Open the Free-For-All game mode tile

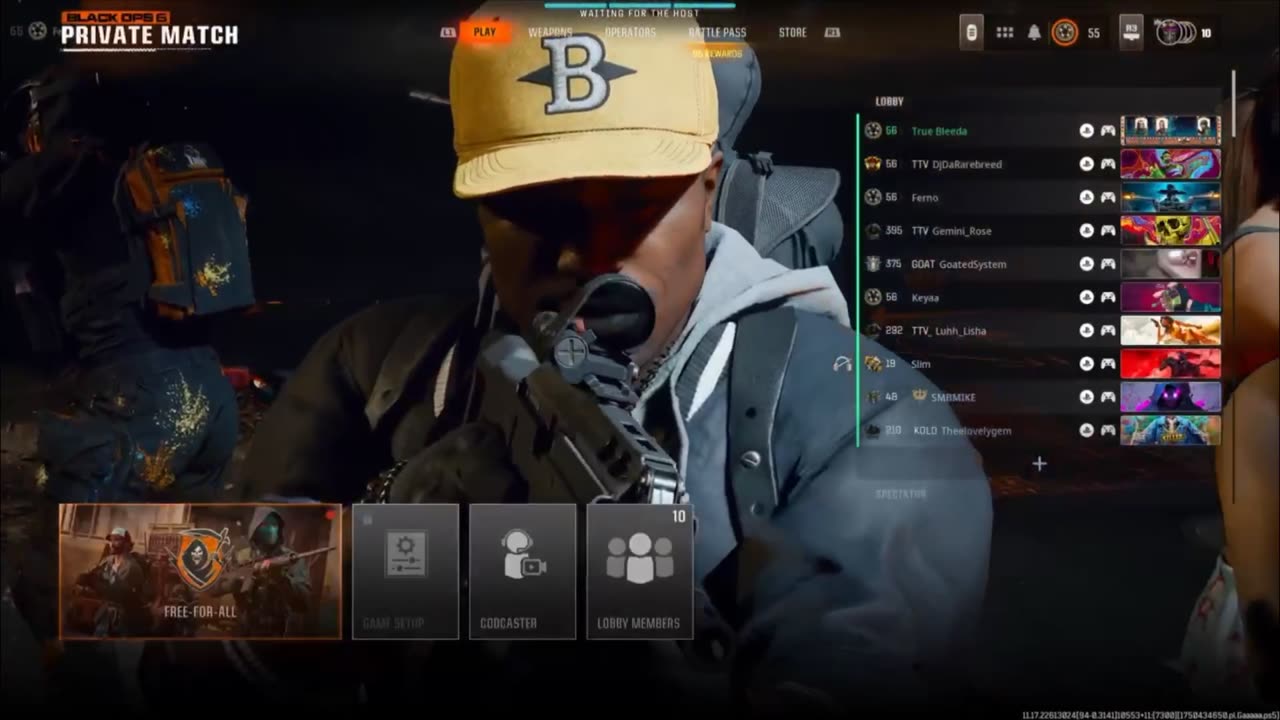coord(200,571)
